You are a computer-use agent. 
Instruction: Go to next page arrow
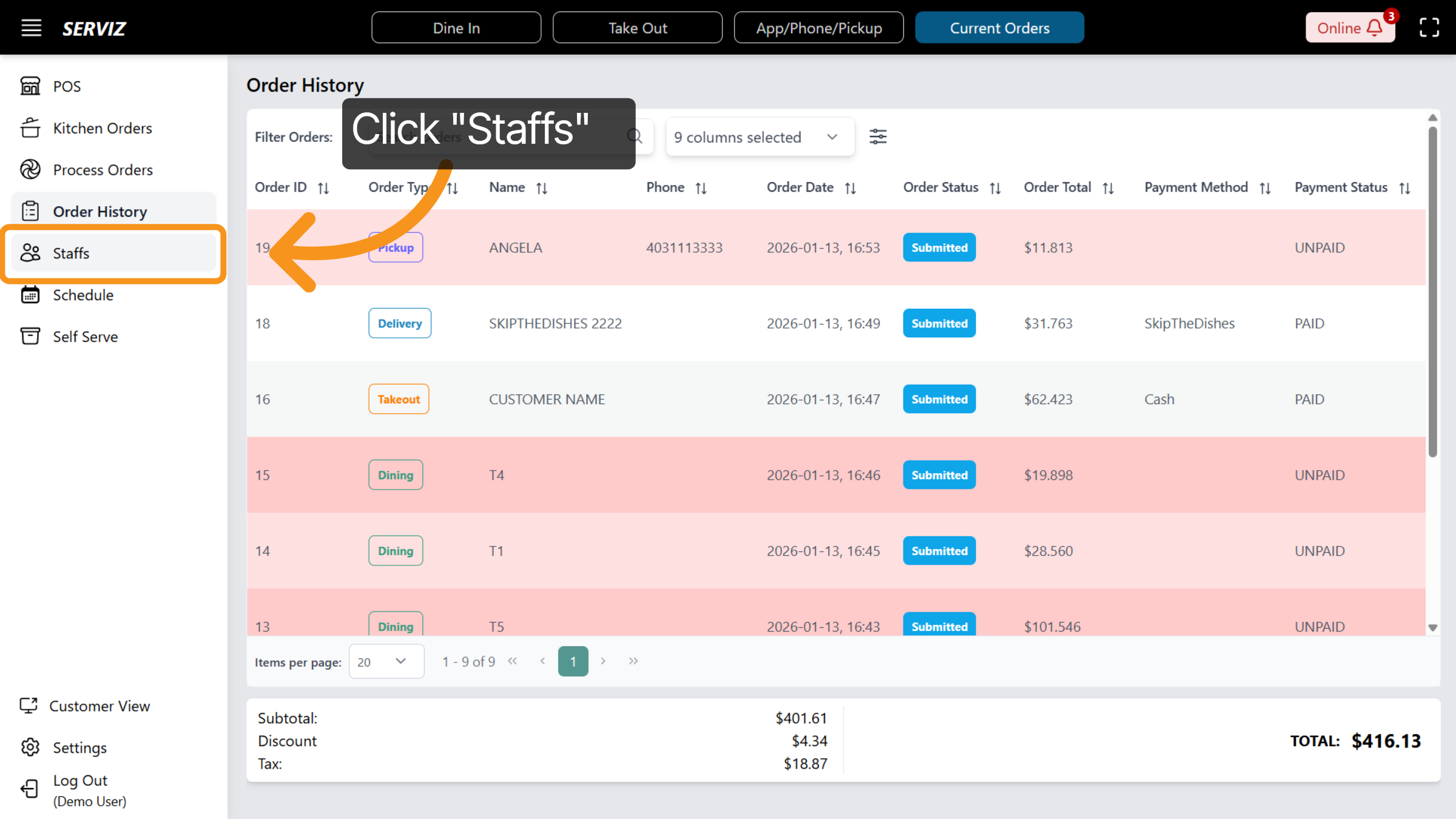pos(603,661)
